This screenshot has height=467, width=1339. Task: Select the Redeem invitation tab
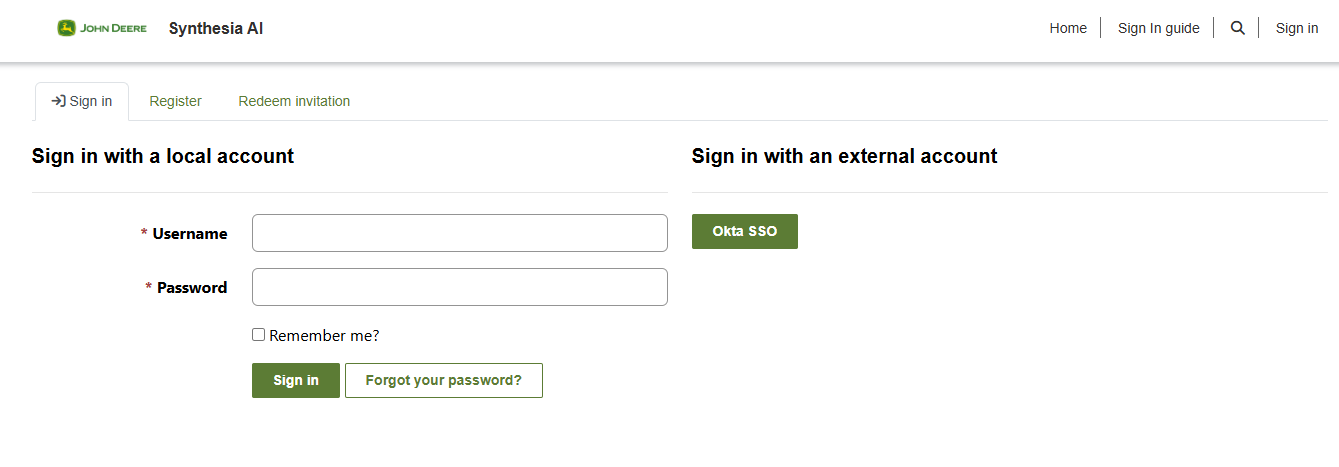(x=294, y=101)
